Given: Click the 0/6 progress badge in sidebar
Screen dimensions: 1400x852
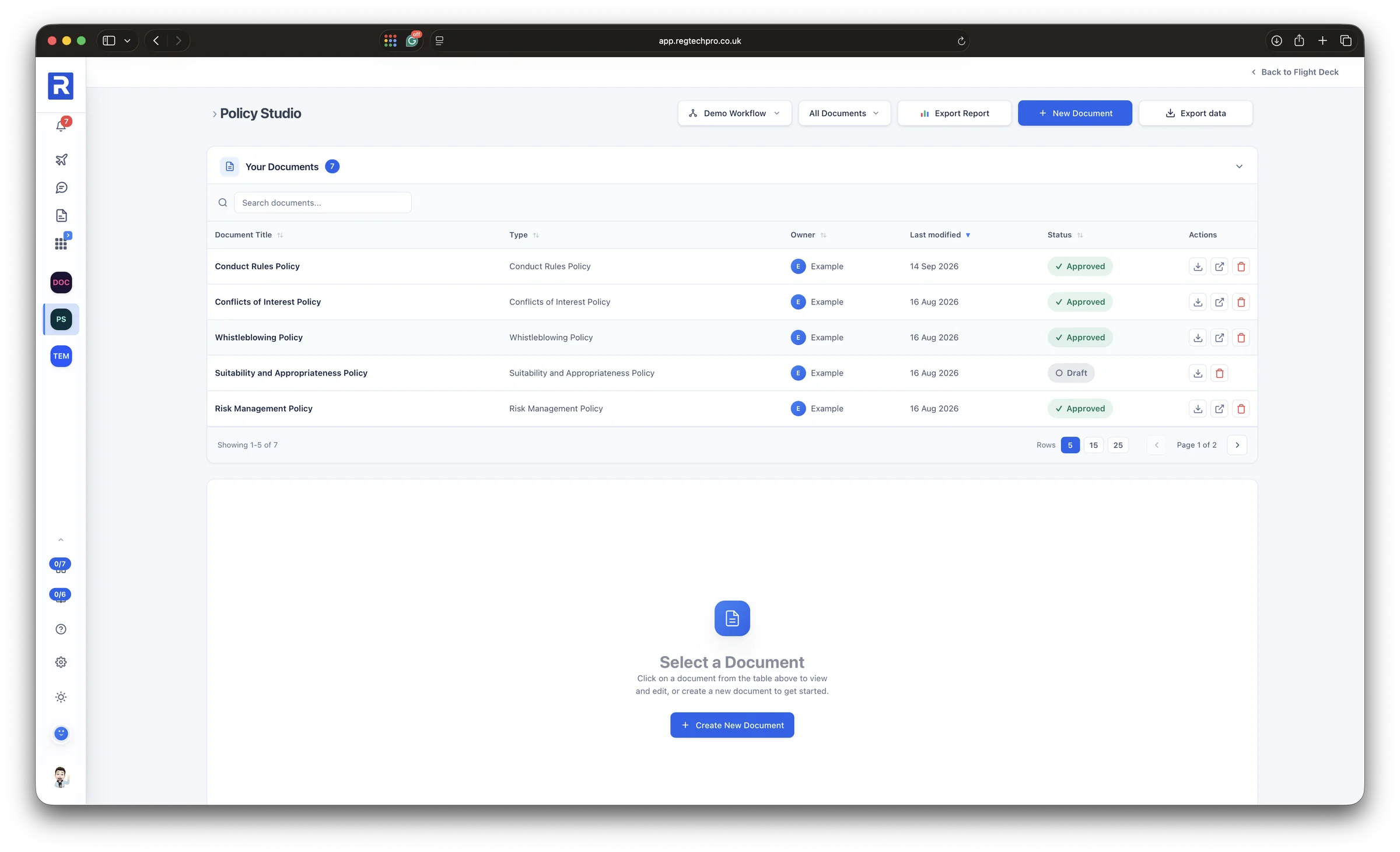Looking at the screenshot, I should [x=60, y=595].
